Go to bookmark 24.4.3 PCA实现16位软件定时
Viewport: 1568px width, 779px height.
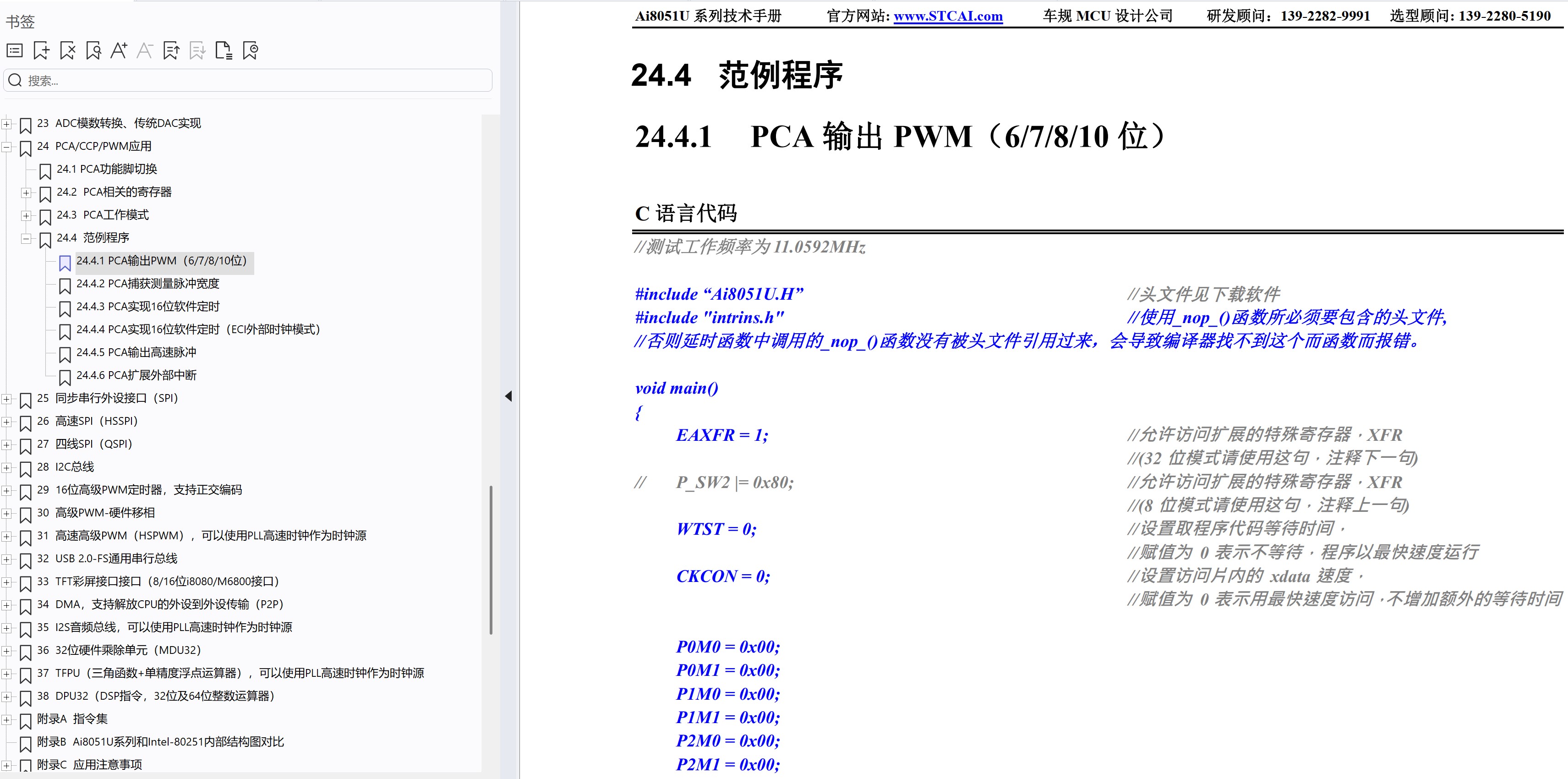pyautogui.click(x=148, y=307)
